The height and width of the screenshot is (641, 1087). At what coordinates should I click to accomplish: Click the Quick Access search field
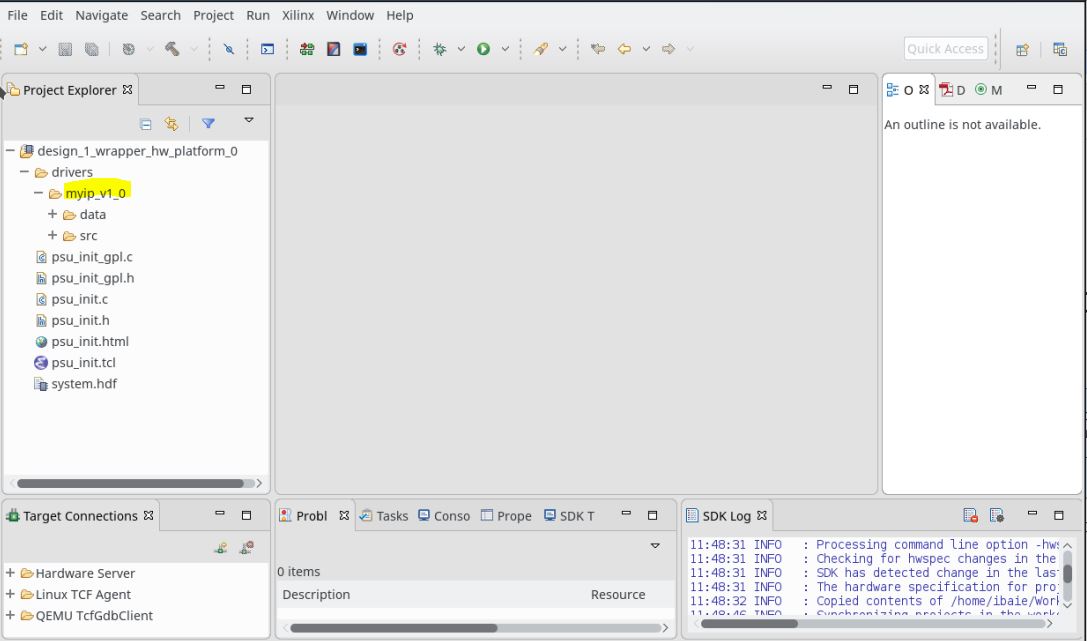click(945, 49)
